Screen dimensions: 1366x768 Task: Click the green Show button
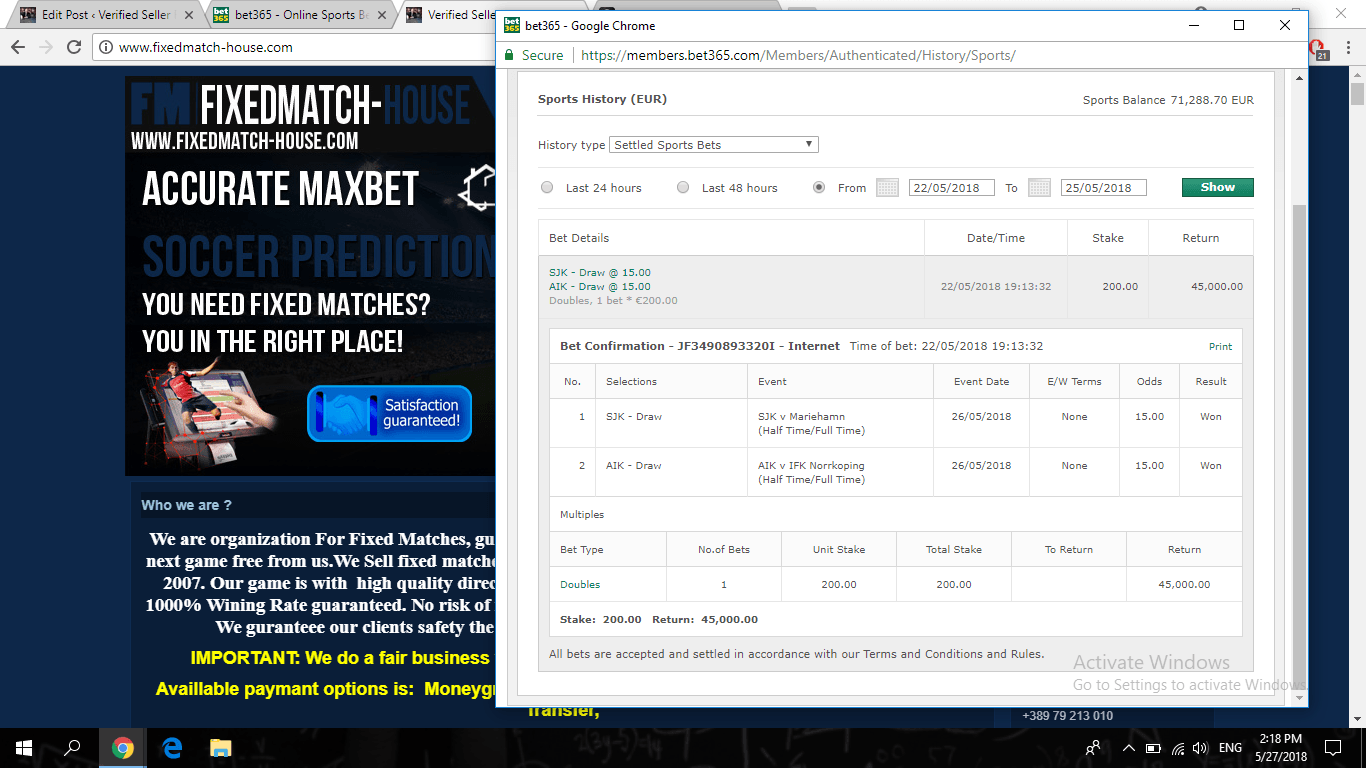tap(1217, 188)
